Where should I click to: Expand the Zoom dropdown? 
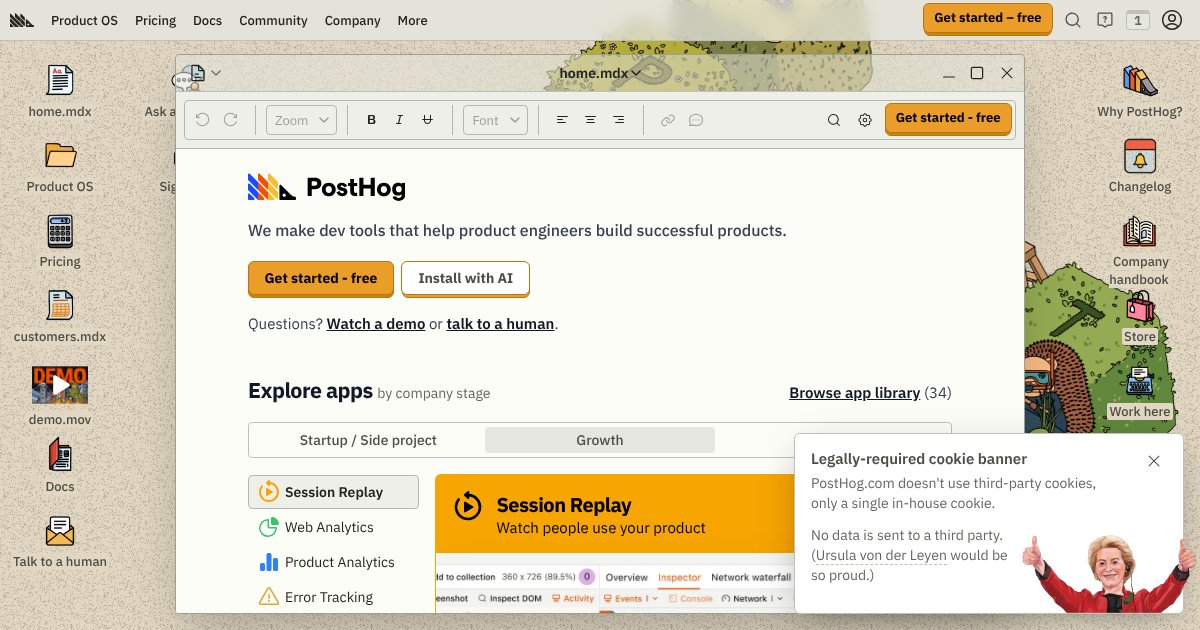(x=302, y=120)
